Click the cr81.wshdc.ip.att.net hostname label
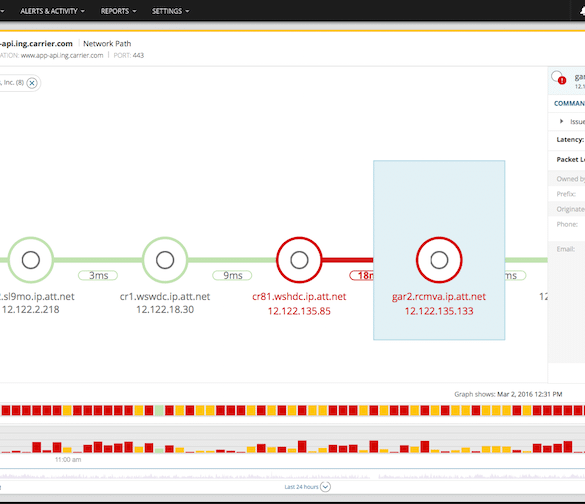The width and height of the screenshot is (585, 504). pos(299,297)
